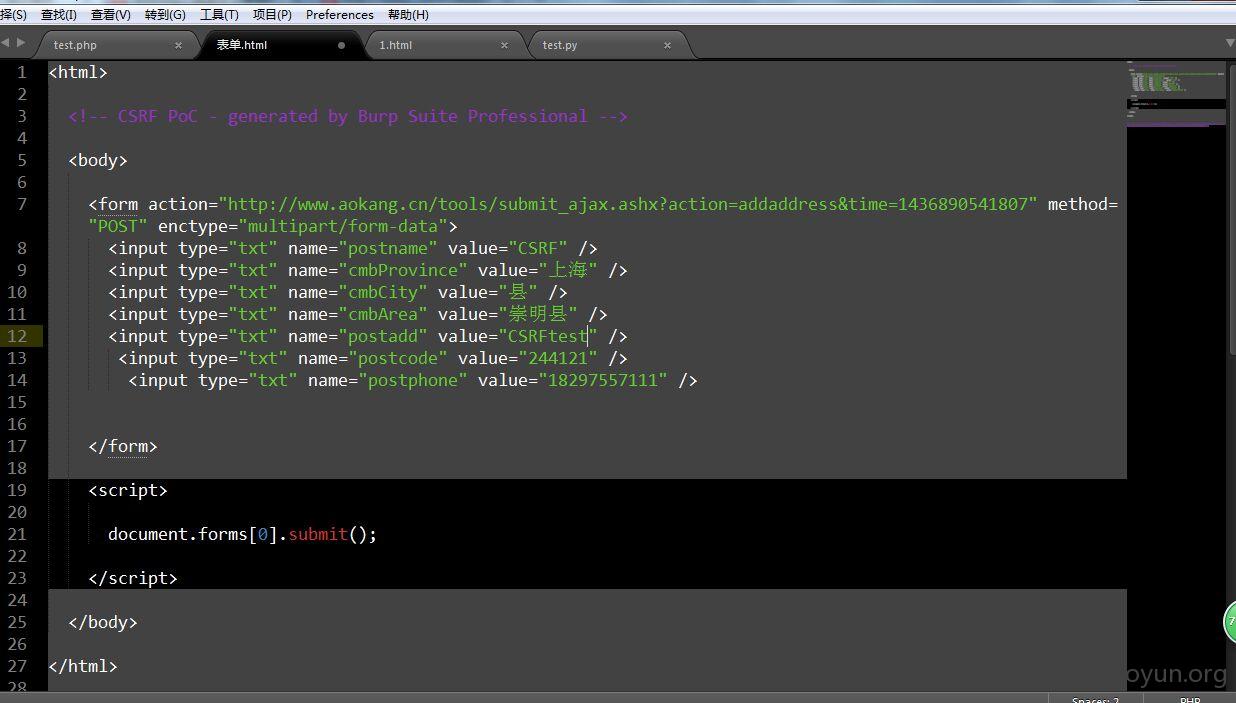1236x703 pixels.
Task: Switch to the test.php tab
Action: pyautogui.click(x=75, y=45)
